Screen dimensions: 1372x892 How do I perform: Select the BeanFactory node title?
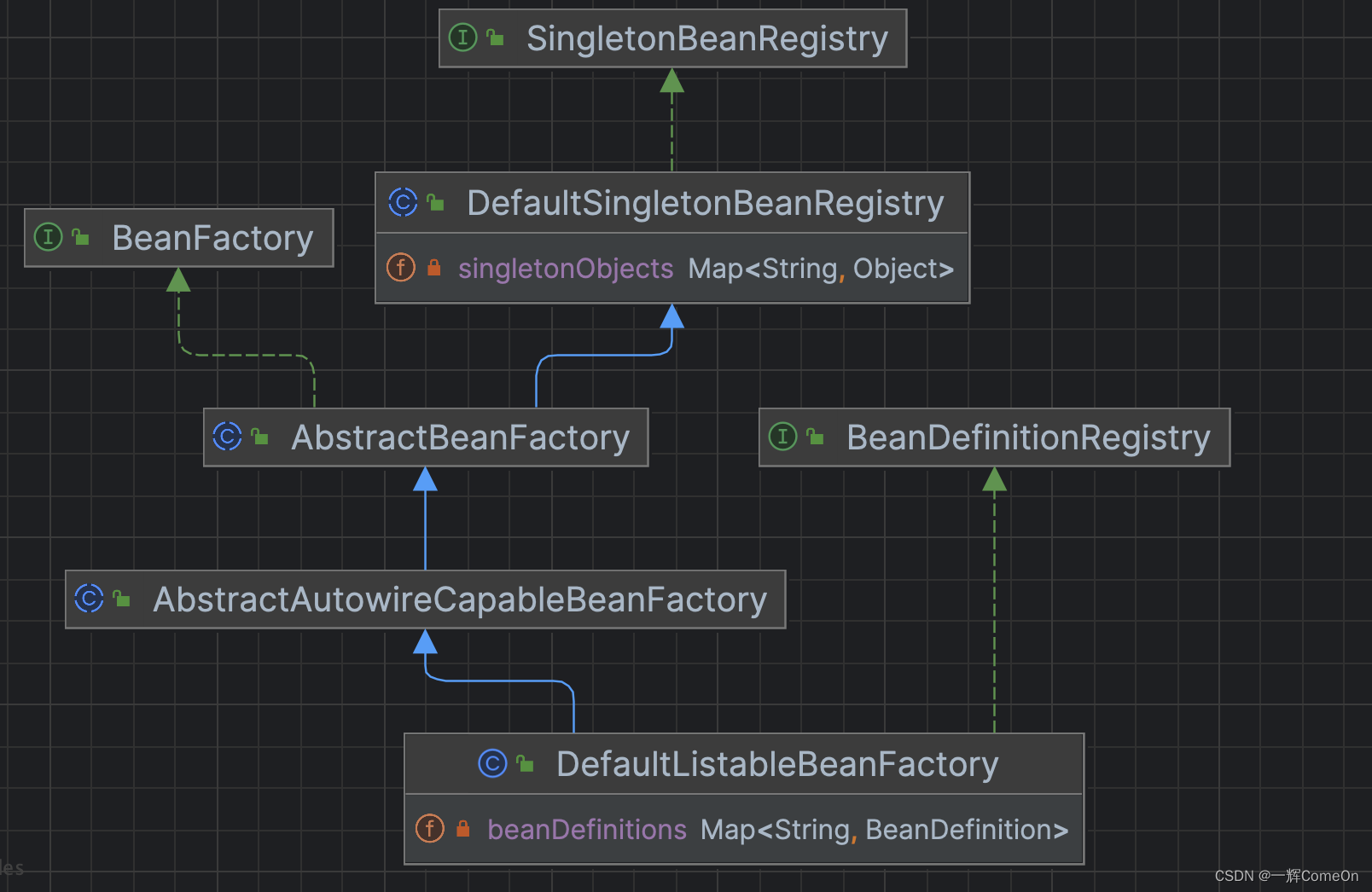click(211, 238)
